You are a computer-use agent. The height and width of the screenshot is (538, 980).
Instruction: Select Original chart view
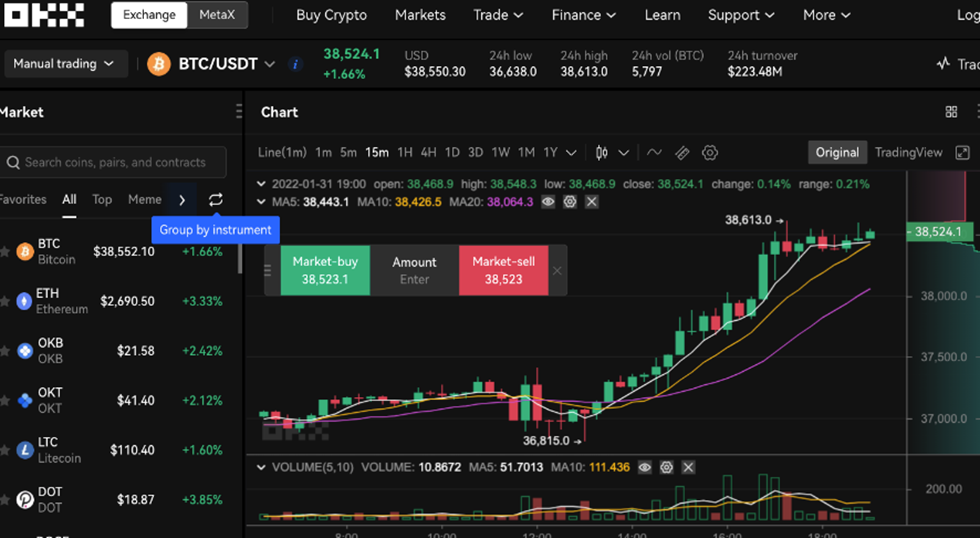(837, 152)
